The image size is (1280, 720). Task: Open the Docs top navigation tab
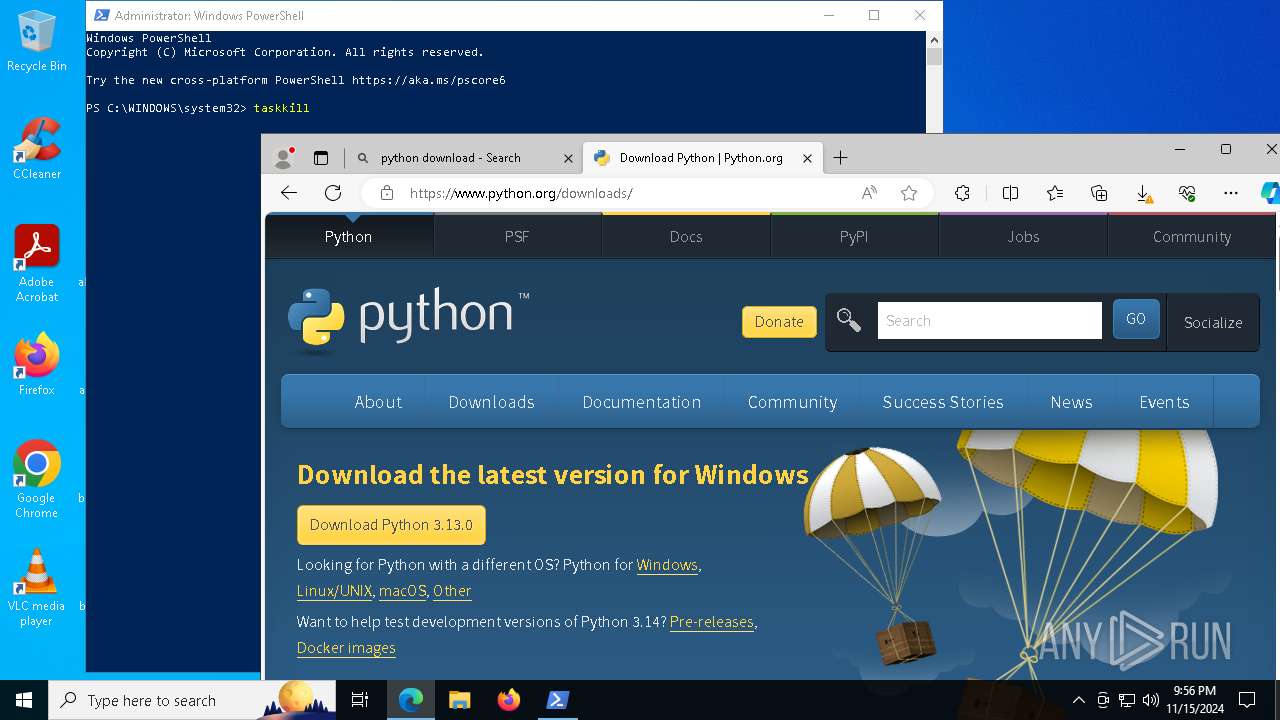[x=686, y=237]
